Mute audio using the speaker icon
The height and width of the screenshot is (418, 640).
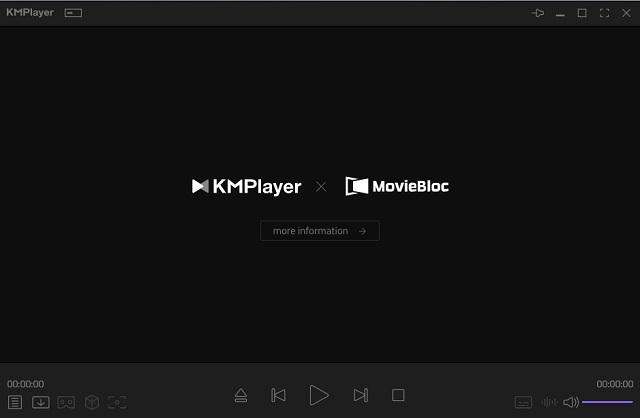click(x=570, y=402)
